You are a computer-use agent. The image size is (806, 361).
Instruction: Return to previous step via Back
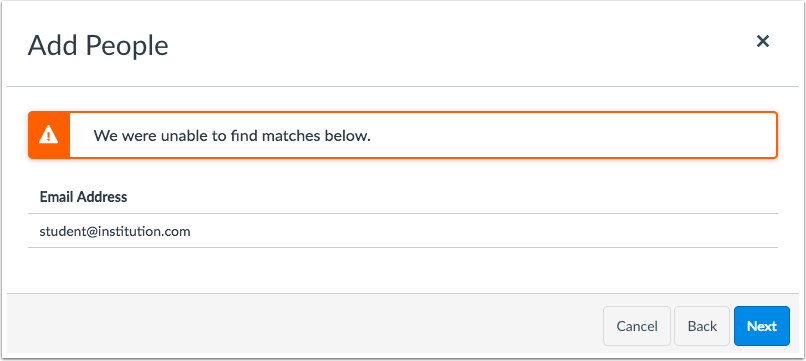click(x=702, y=326)
